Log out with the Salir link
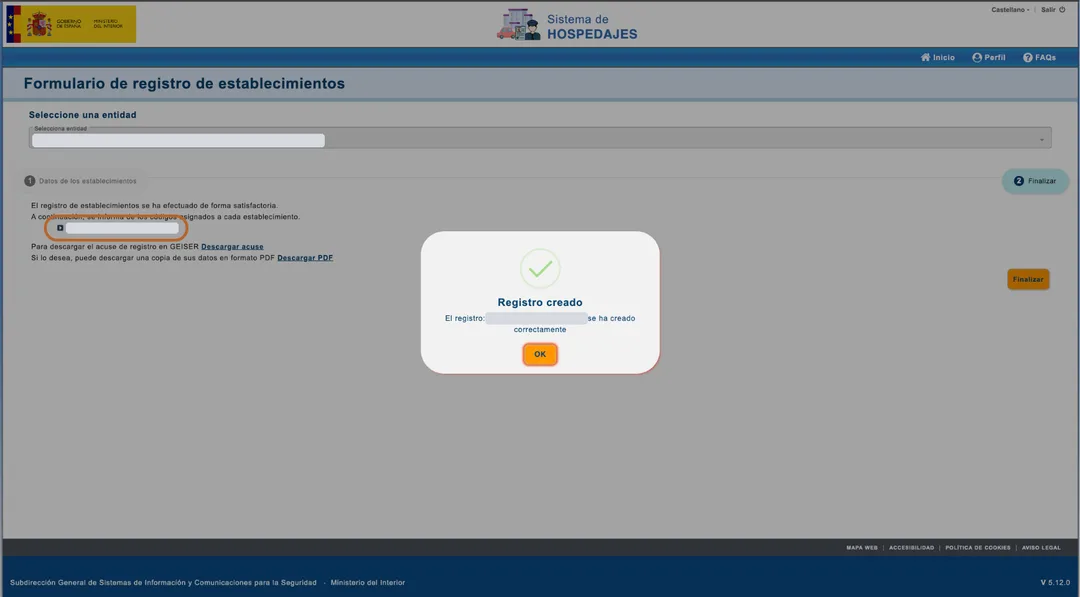 1053,10
